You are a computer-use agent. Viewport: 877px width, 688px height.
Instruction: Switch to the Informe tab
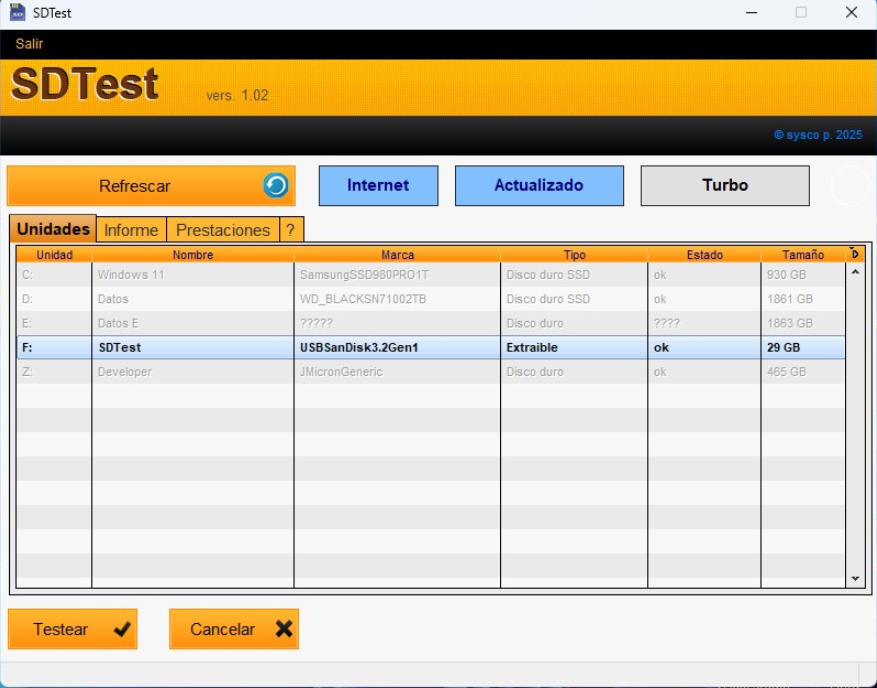131,230
